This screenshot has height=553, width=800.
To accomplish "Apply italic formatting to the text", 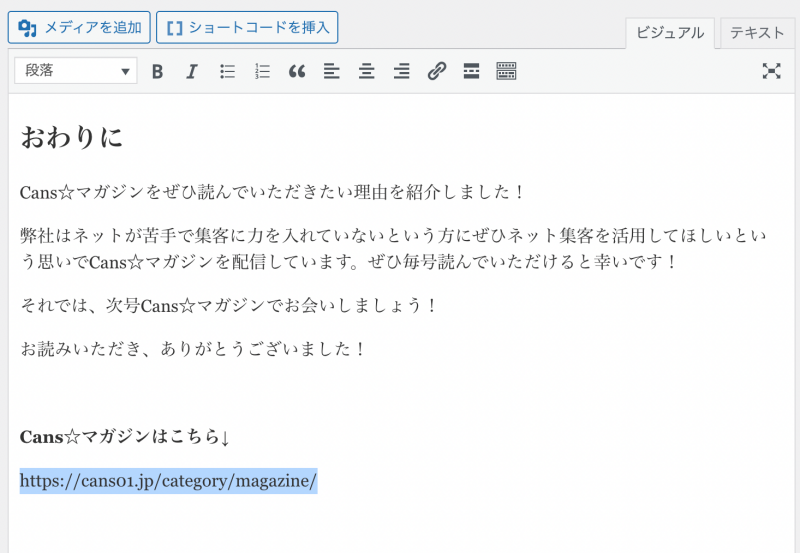I will (x=192, y=71).
